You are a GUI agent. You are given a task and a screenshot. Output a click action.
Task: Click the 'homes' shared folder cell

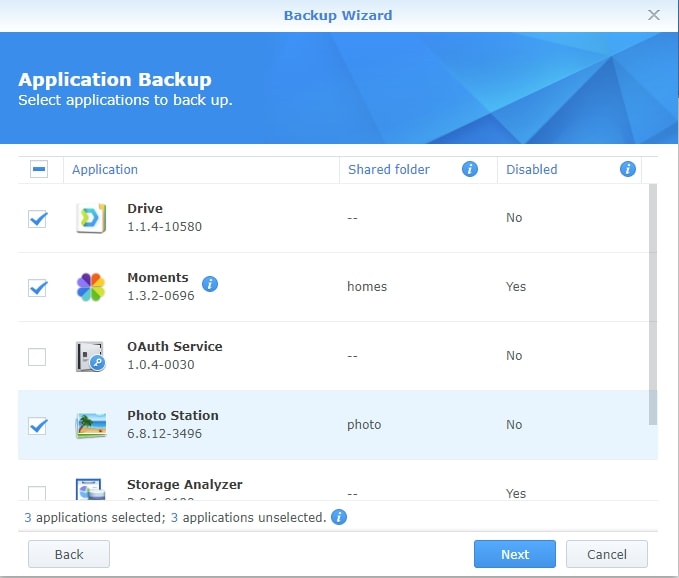click(367, 287)
